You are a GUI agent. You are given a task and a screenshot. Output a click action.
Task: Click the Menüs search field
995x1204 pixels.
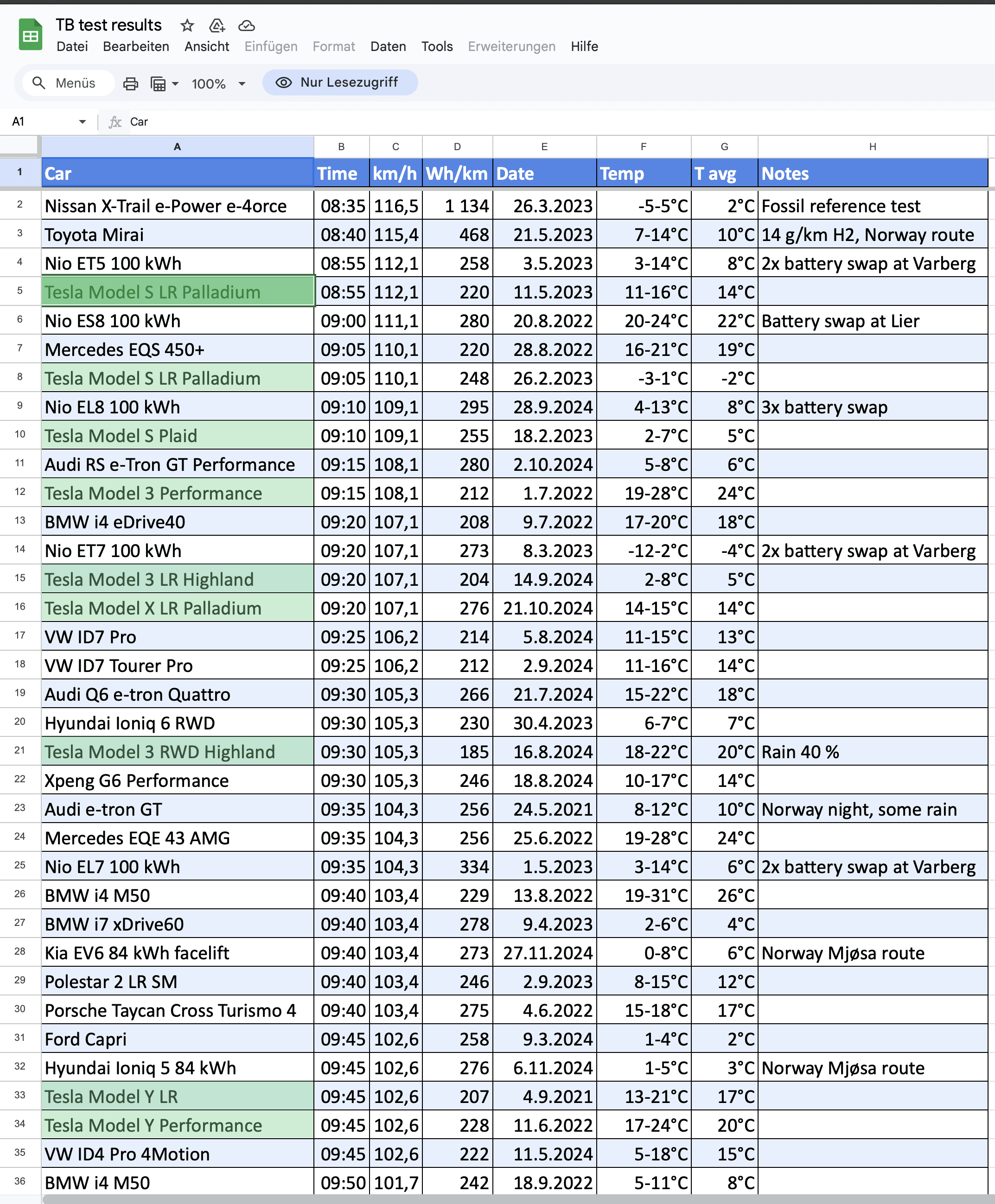pos(68,83)
